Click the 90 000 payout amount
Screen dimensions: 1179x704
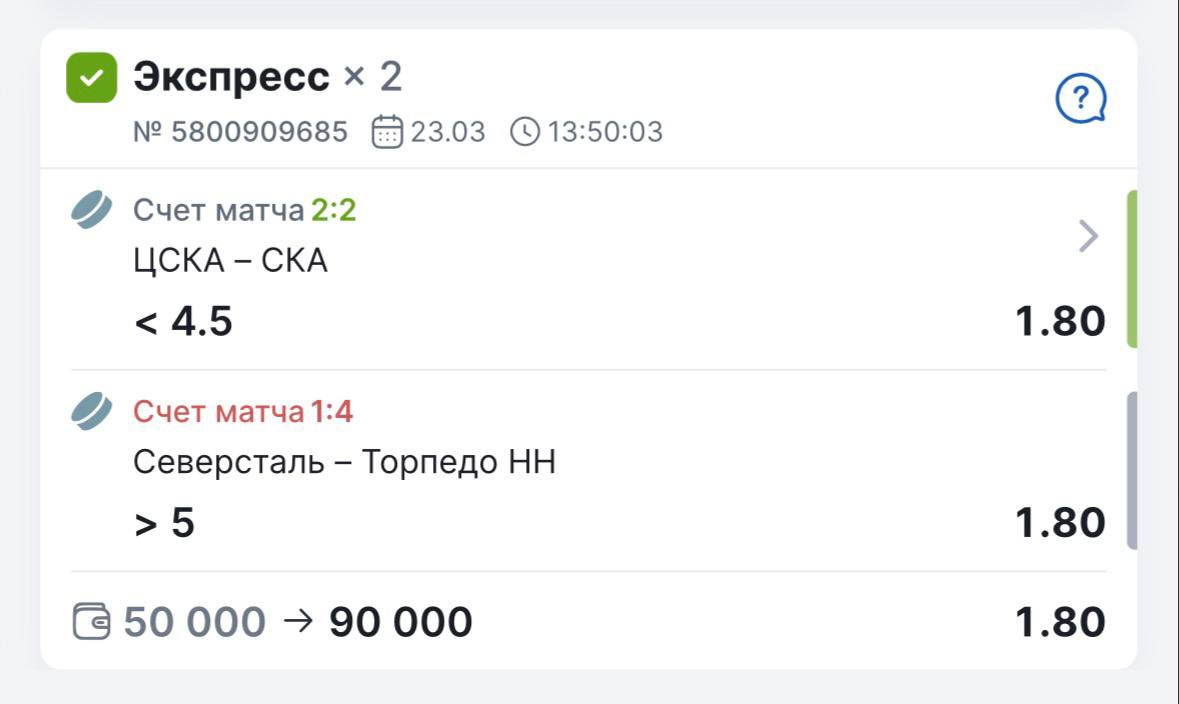(x=400, y=622)
